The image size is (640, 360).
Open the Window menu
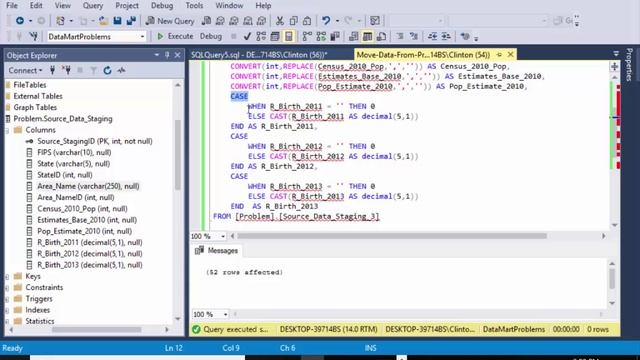[229, 6]
